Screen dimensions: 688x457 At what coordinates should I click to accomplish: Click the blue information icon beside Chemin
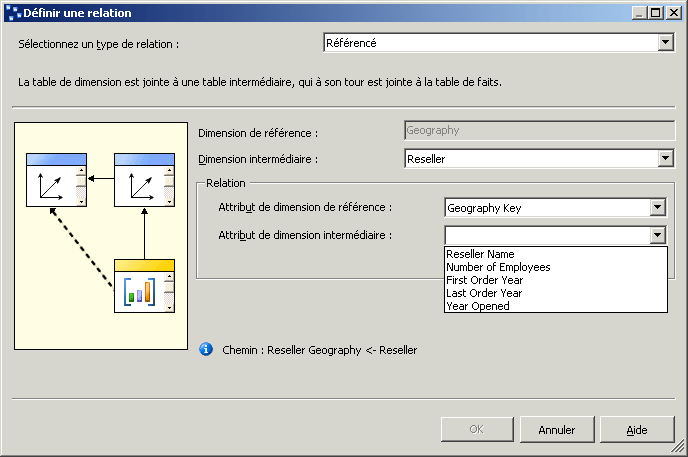[x=206, y=349]
